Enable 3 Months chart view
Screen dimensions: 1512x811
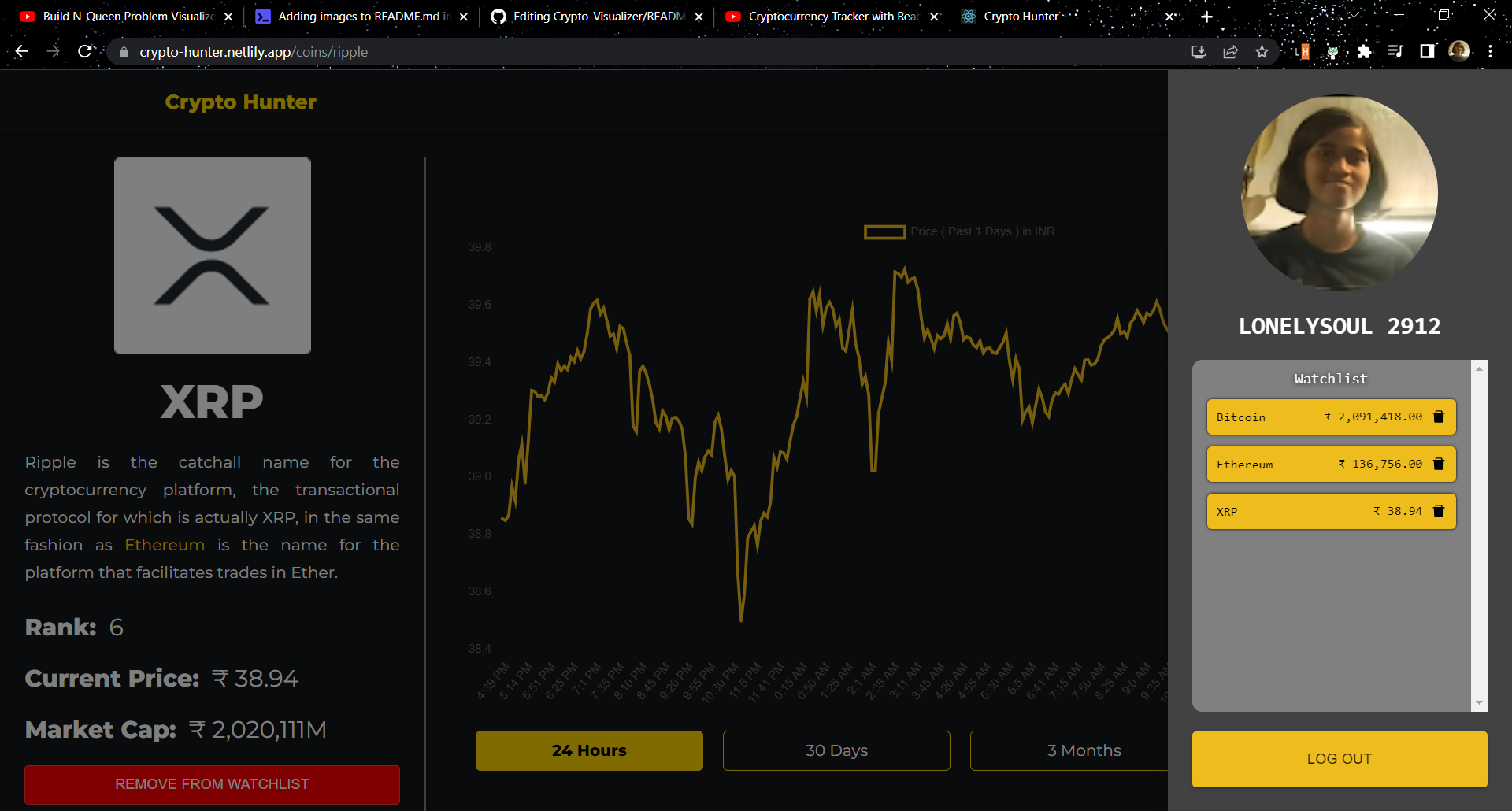click(x=1084, y=750)
